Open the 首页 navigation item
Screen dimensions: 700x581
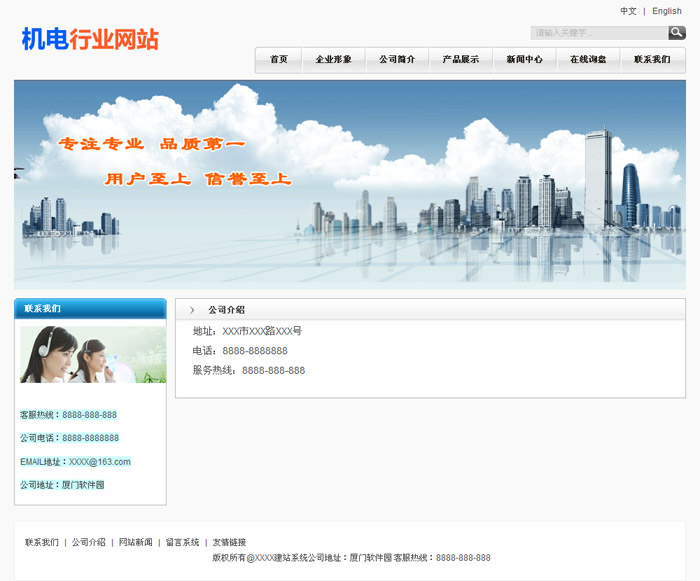coord(279,60)
